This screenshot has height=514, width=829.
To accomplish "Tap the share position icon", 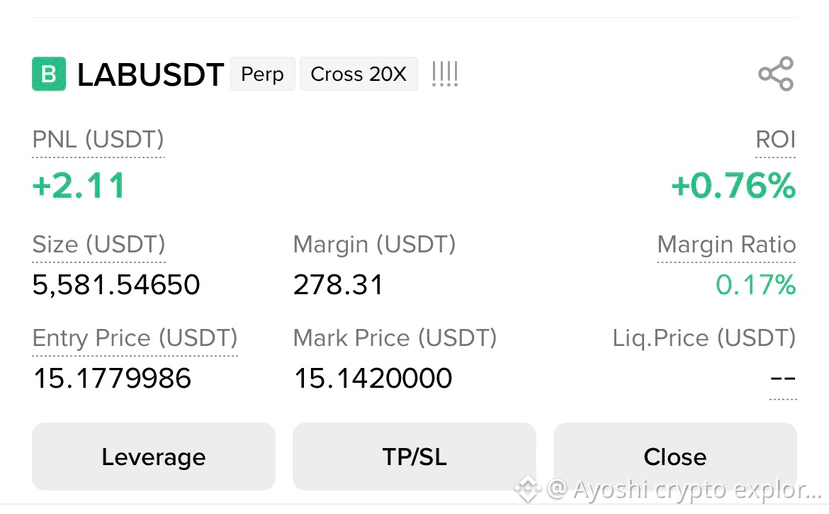I will click(x=776, y=74).
